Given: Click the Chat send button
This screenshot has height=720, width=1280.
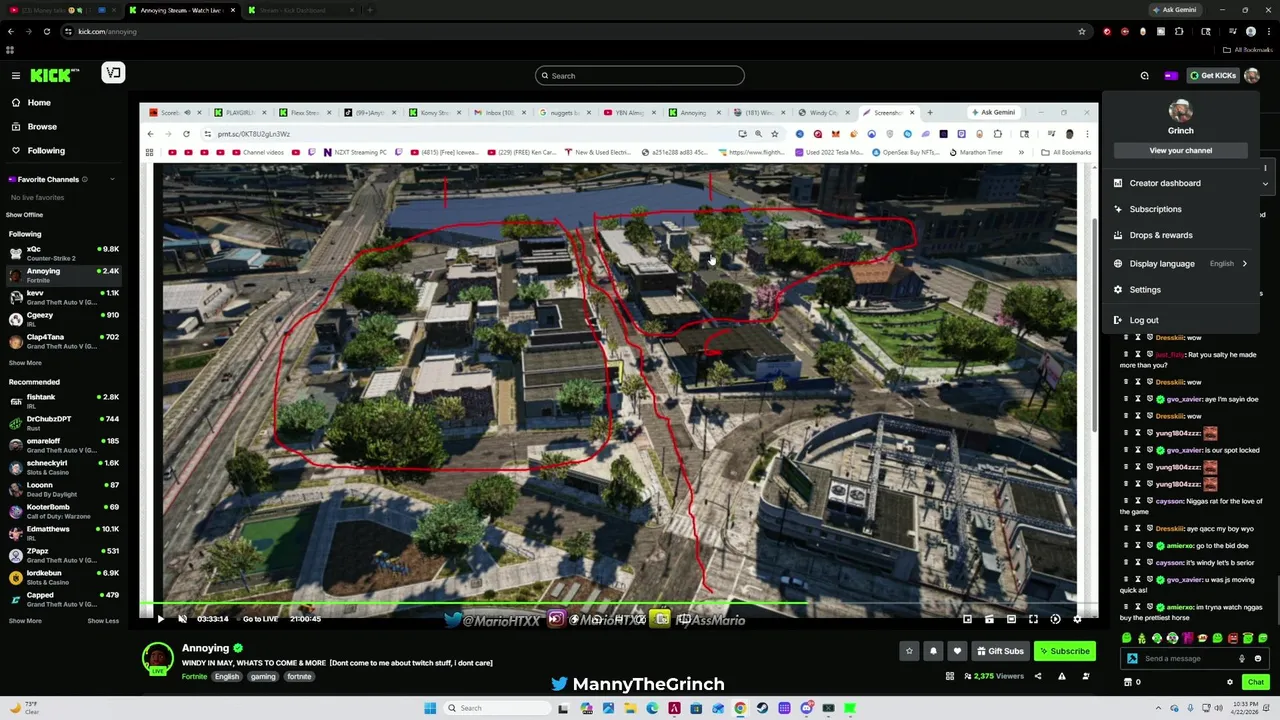Looking at the screenshot, I should (1256, 682).
